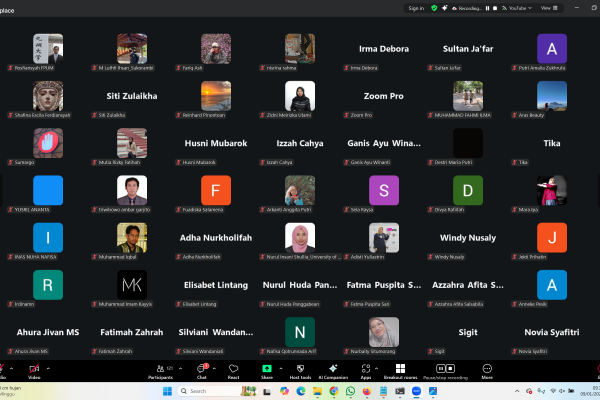Open the Chat panel
This screenshot has width=600, height=400.
202,370
